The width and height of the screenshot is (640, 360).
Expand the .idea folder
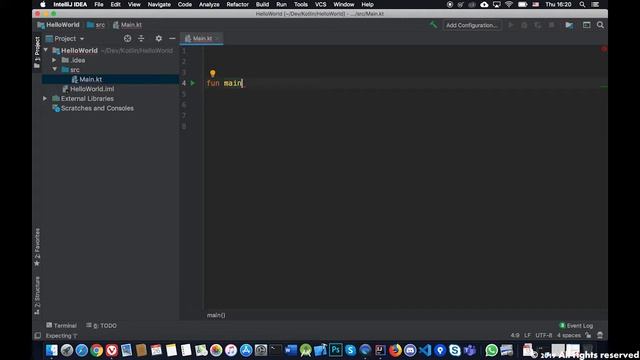tap(54, 60)
